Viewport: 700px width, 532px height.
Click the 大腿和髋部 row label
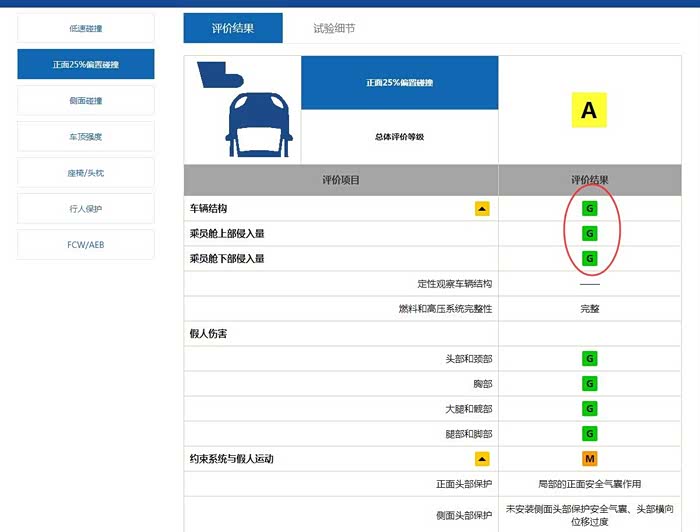pos(469,408)
